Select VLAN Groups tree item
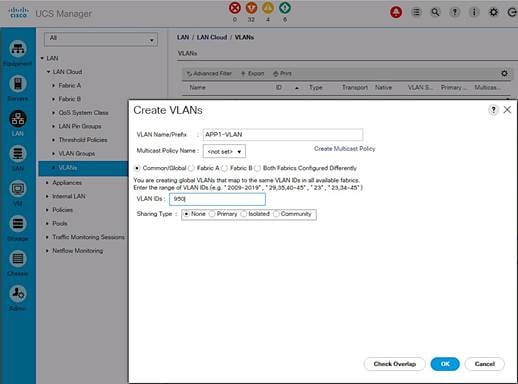The height and width of the screenshot is (384, 518). pyautogui.click(x=77, y=153)
